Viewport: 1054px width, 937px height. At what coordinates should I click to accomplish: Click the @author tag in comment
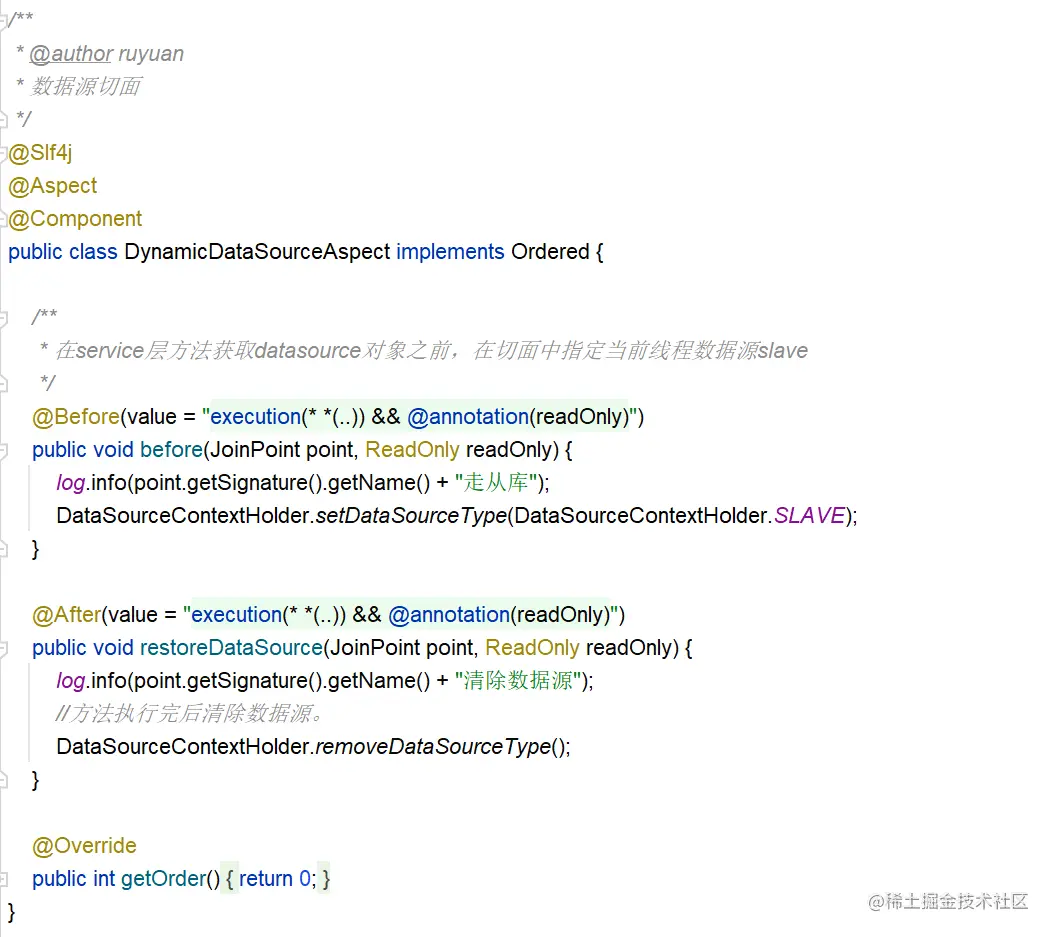coord(71,54)
